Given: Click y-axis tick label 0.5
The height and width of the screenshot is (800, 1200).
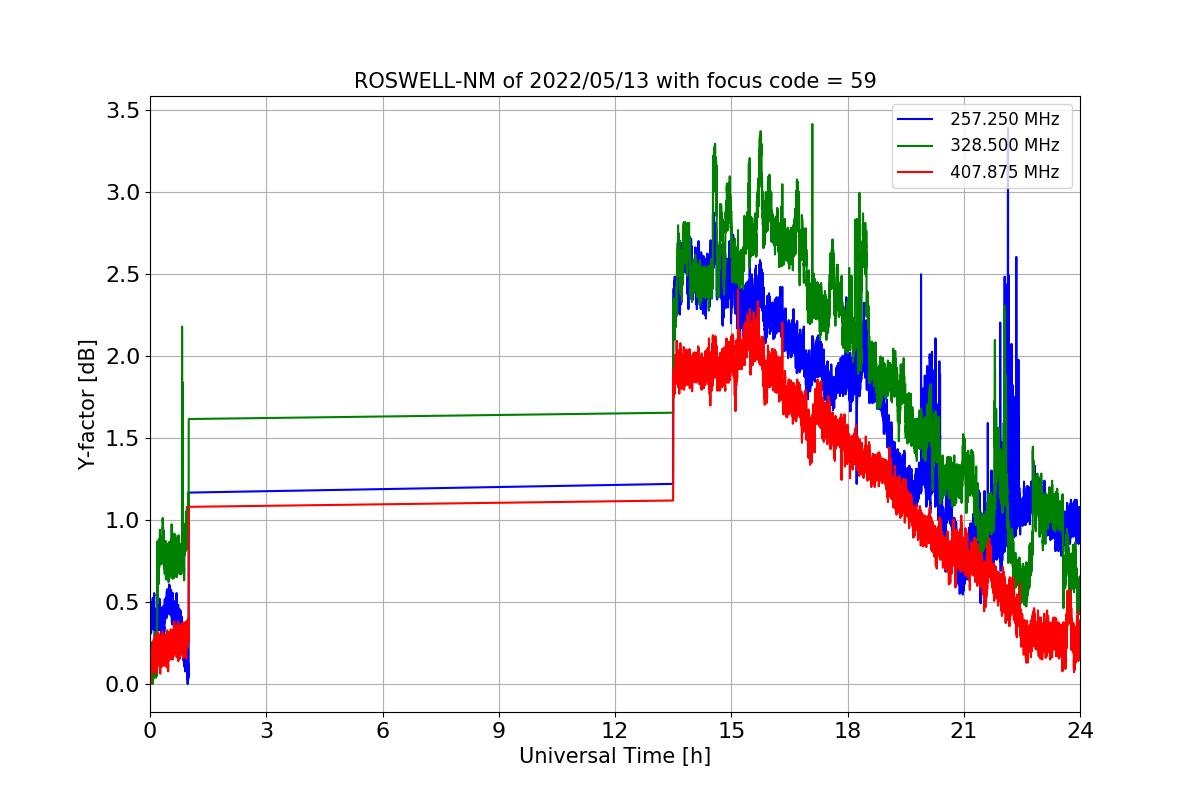Looking at the screenshot, I should click(x=123, y=602).
